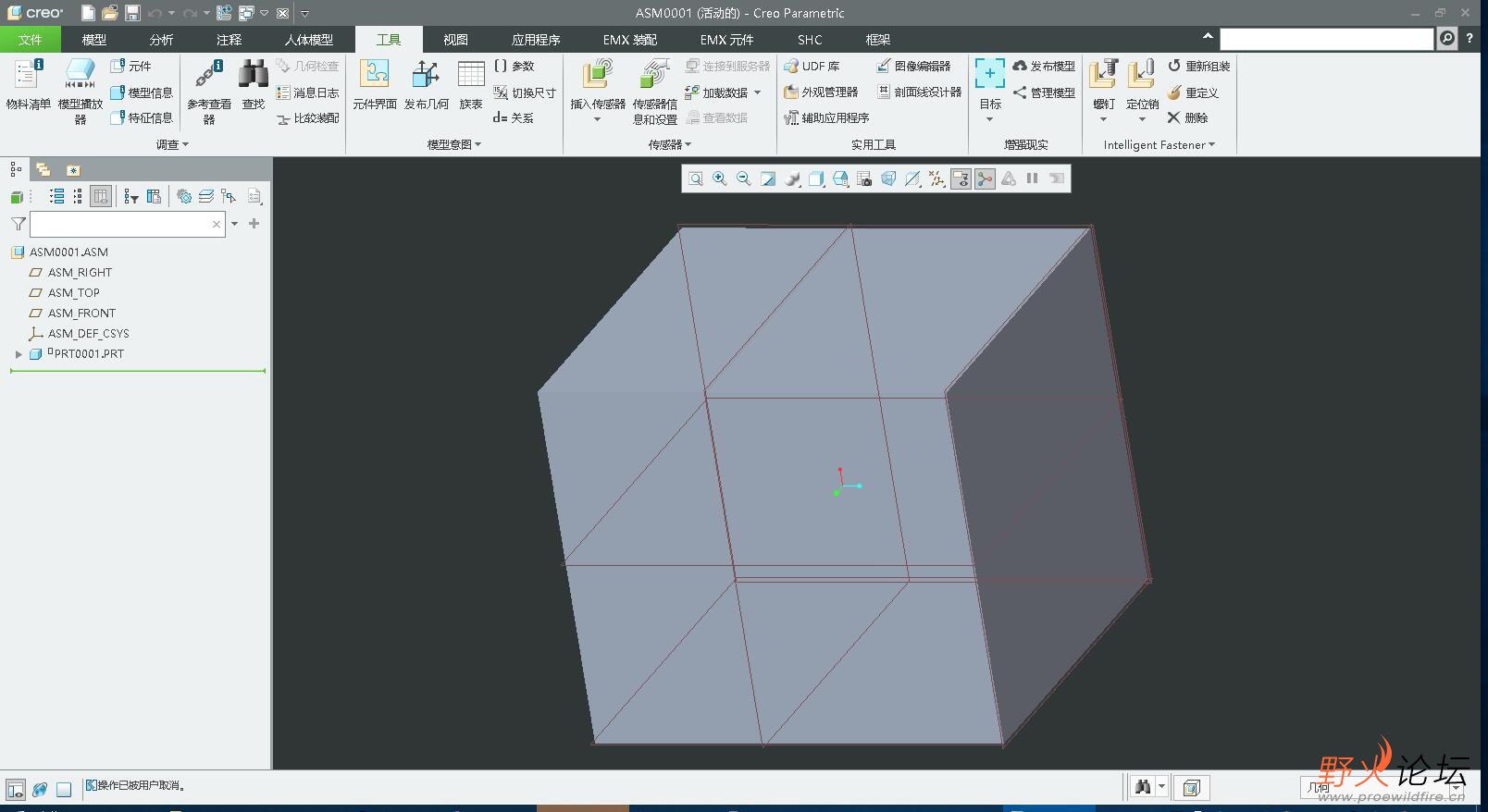Open display style spheres dropdown icon
This screenshot has height=812, width=1488.
click(792, 178)
